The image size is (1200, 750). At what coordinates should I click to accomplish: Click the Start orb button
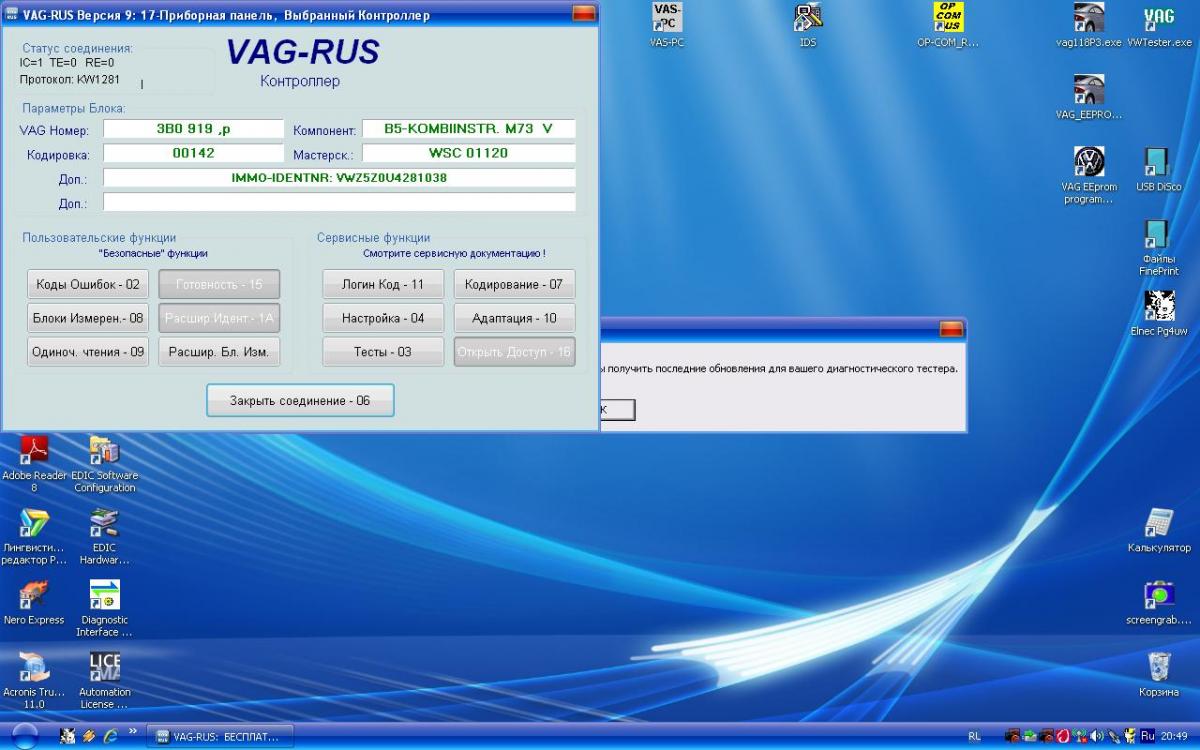point(25,736)
